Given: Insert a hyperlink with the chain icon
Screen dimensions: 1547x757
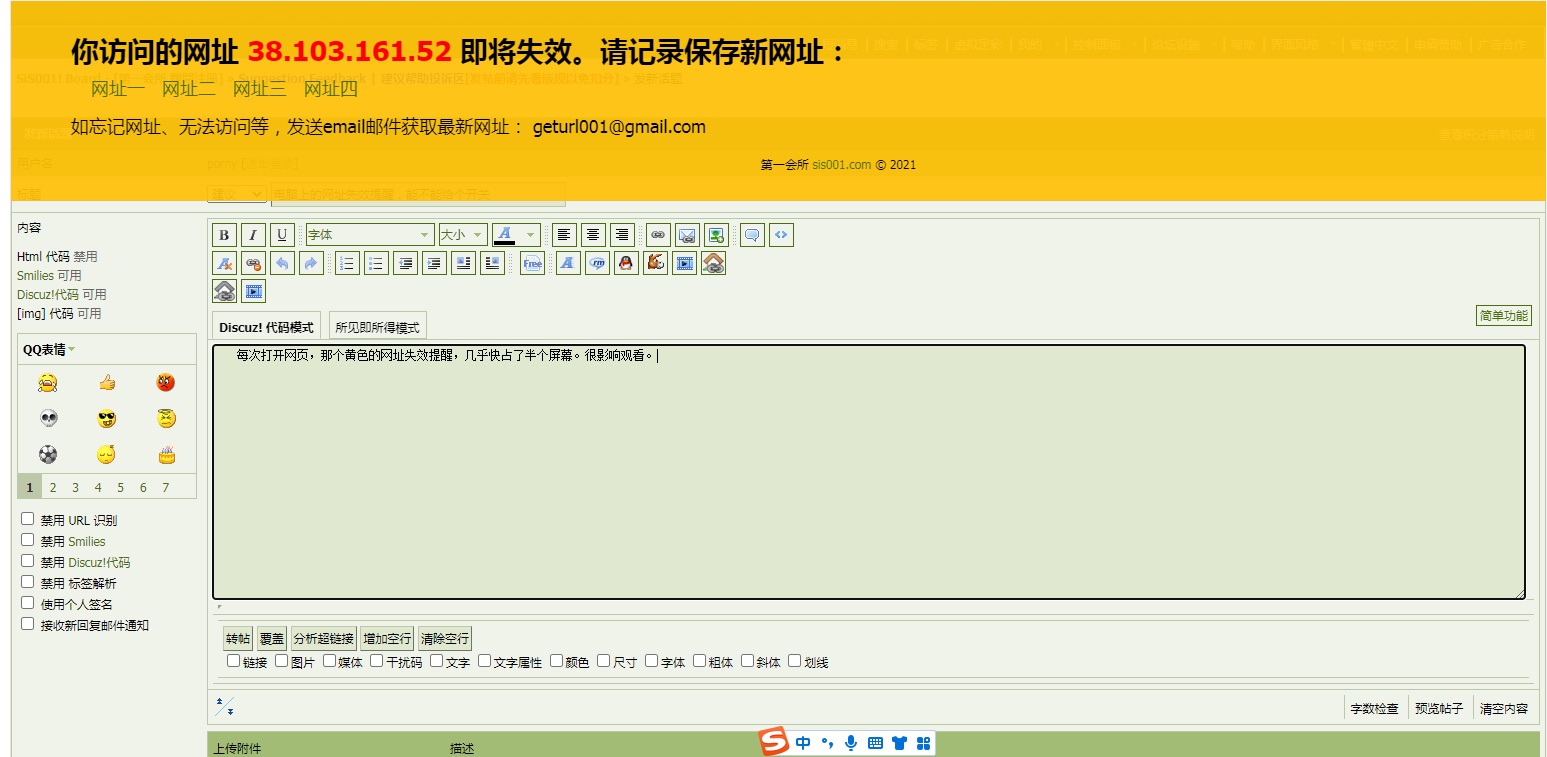Looking at the screenshot, I should (x=658, y=235).
